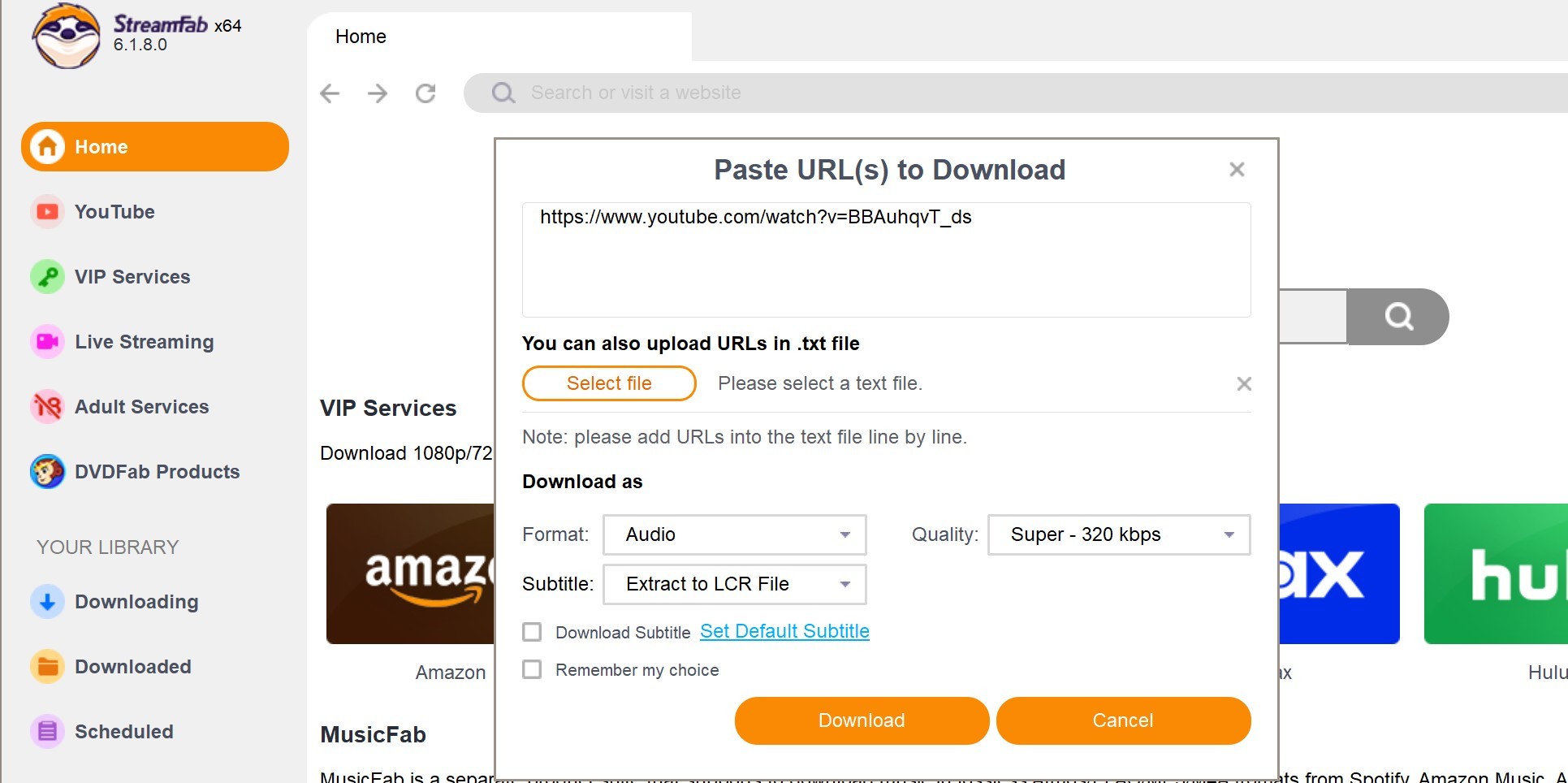
Task: Click the Downloaded folder icon
Action: pyautogui.click(x=47, y=667)
